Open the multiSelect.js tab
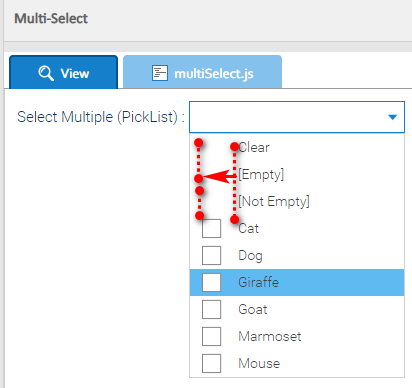Image resolution: width=412 pixels, height=388 pixels. pyautogui.click(x=202, y=72)
